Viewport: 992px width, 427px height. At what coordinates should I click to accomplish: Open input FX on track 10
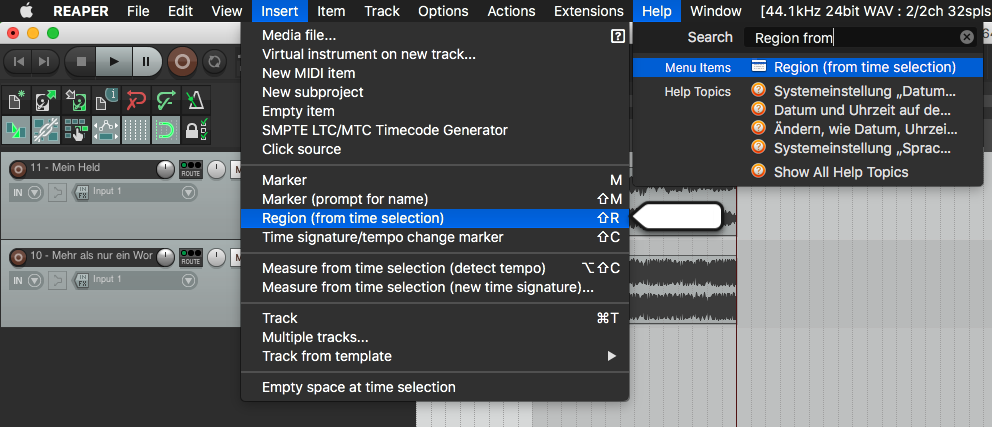[81, 280]
